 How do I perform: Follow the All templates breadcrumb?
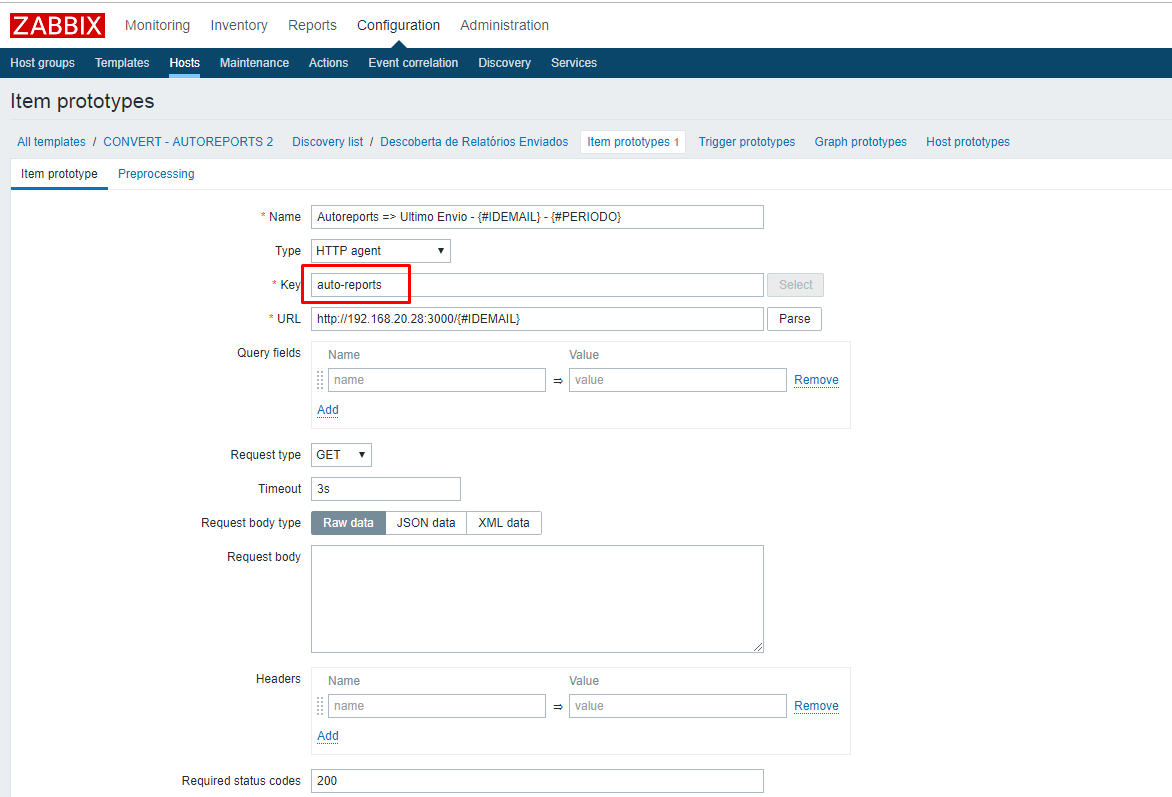tap(52, 142)
